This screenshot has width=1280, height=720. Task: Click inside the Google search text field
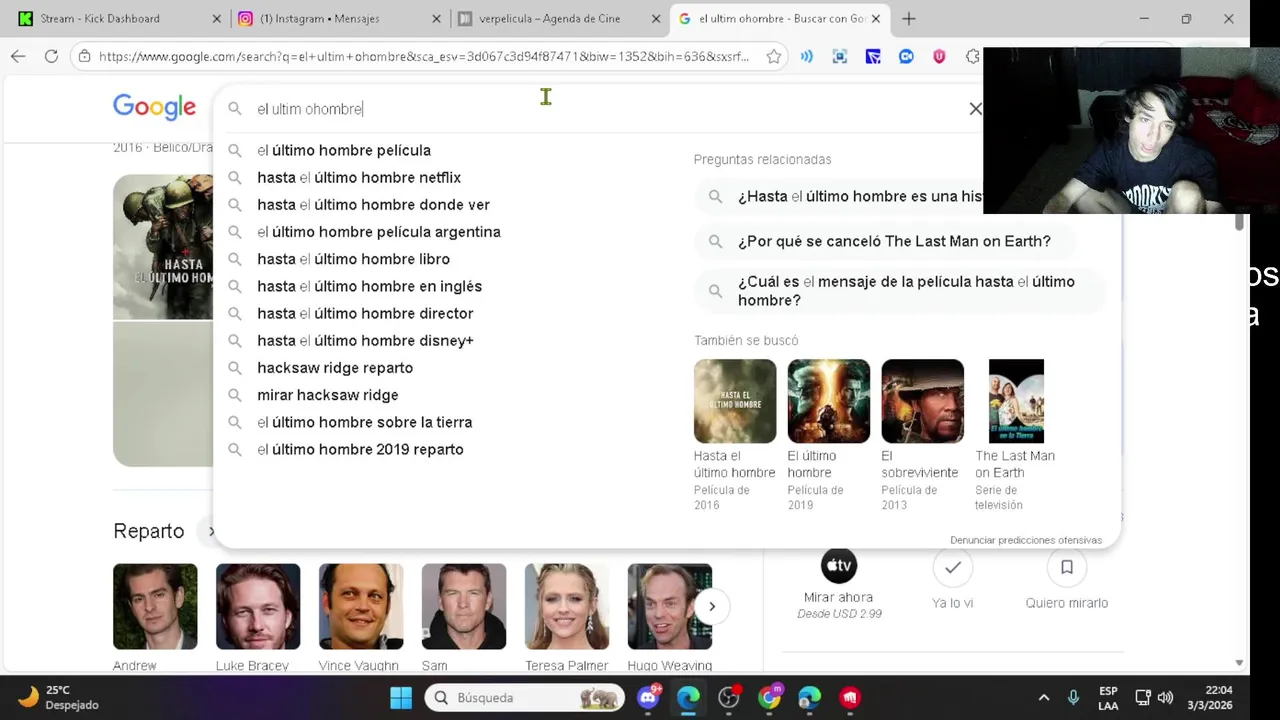coord(600,109)
